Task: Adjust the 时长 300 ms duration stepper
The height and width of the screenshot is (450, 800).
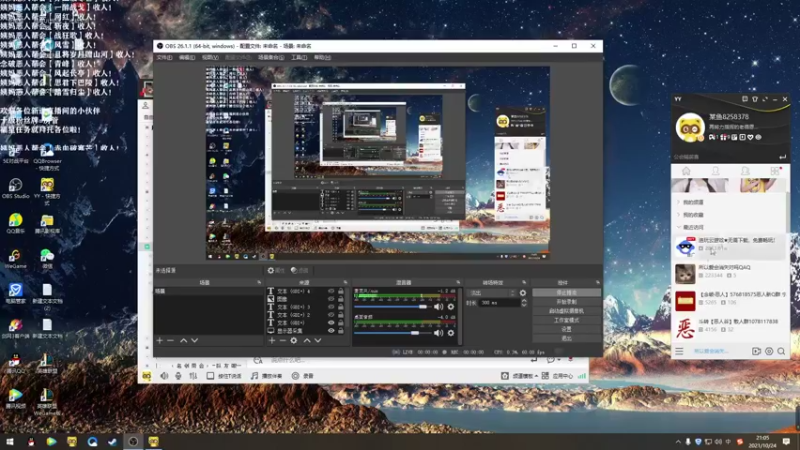Action: [523, 303]
